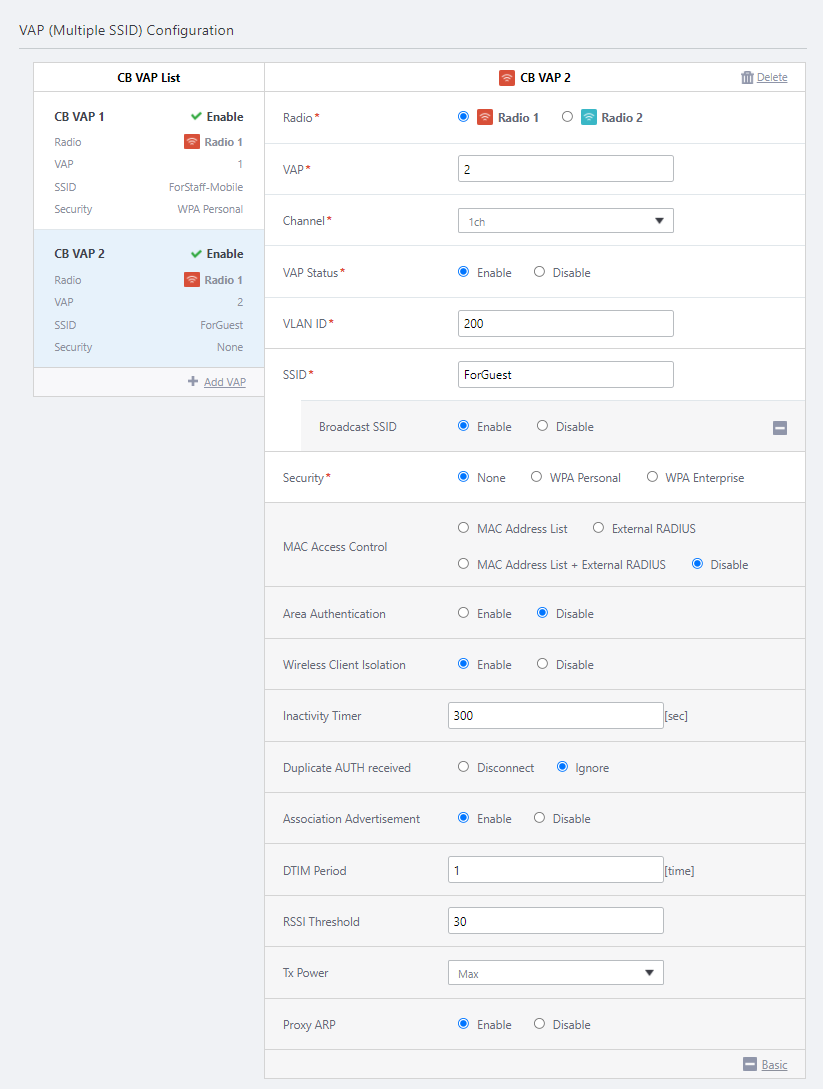
Task: Click the red Radio 1 wifi icon in form
Action: point(485,117)
